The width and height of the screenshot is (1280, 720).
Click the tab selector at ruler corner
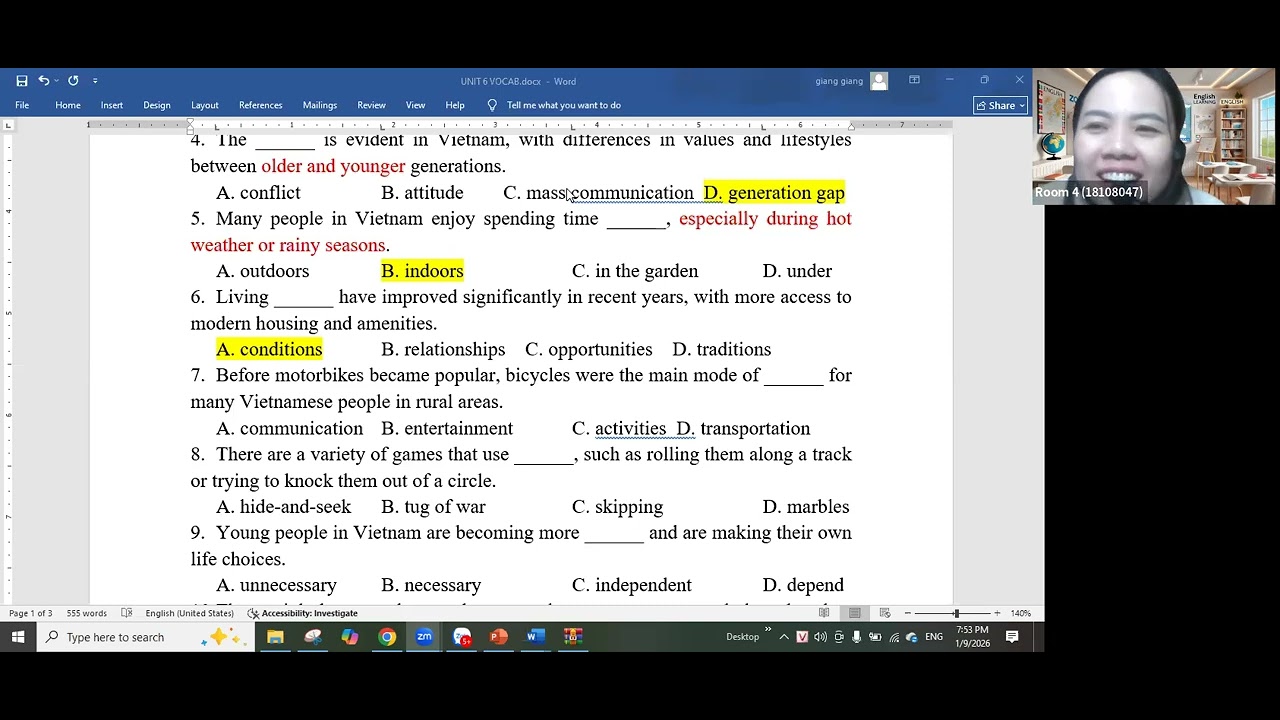pos(9,125)
